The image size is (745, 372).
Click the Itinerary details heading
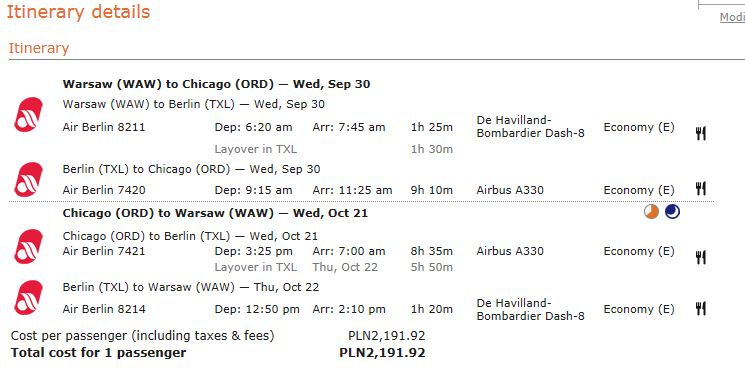pos(78,12)
